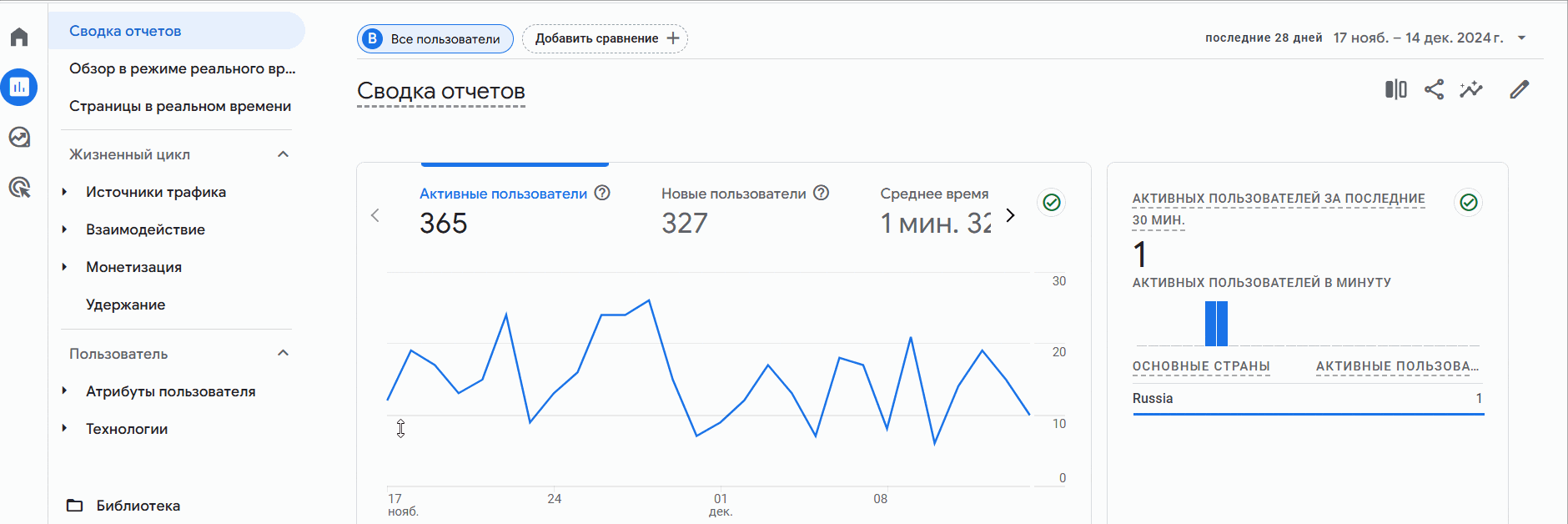Screen dimensions: 1568x524
Task: Expand Взаимодействие tree arrow
Action: (65, 229)
